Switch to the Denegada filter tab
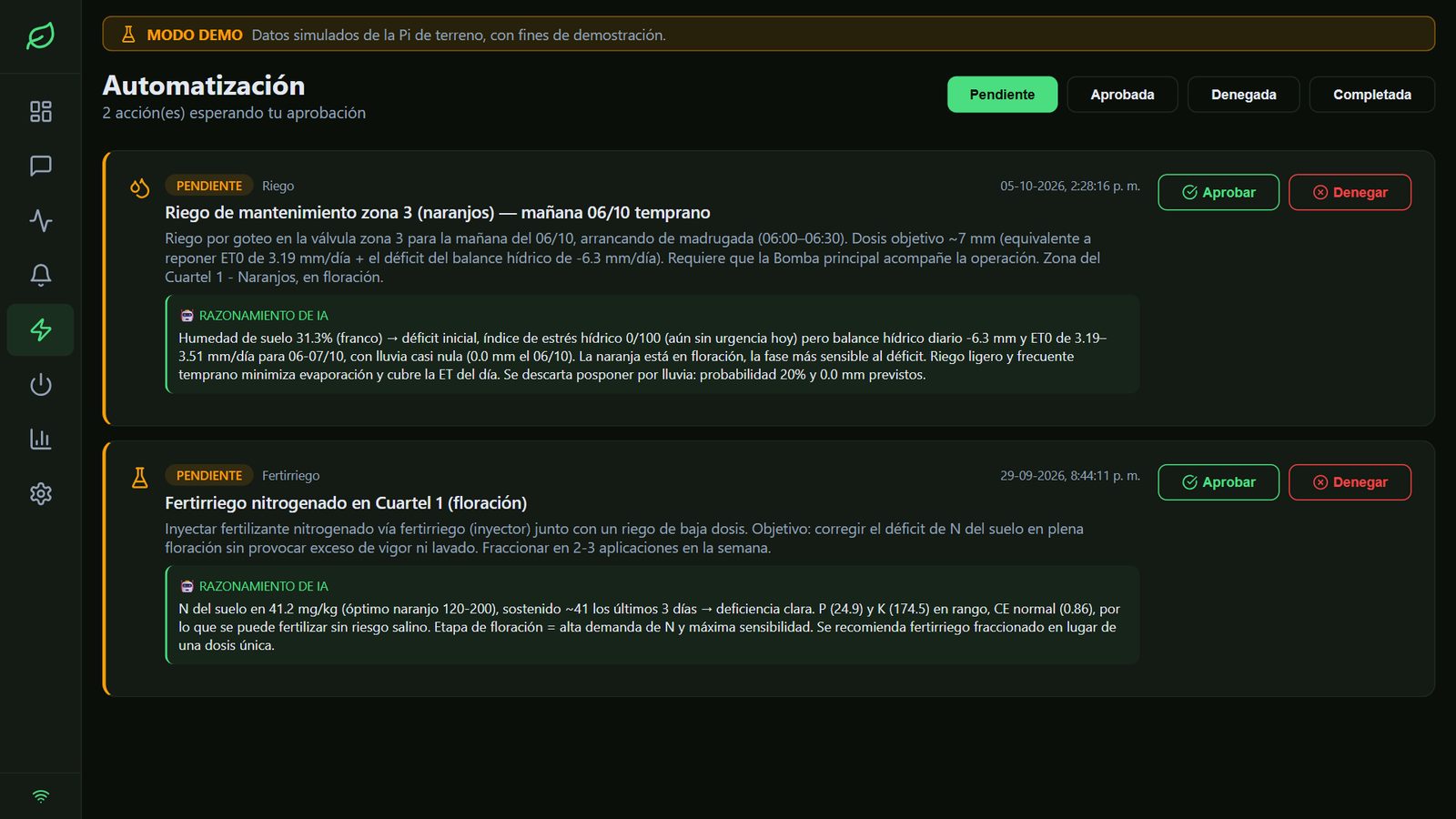Screen dimensions: 1456x819 (x=1243, y=95)
